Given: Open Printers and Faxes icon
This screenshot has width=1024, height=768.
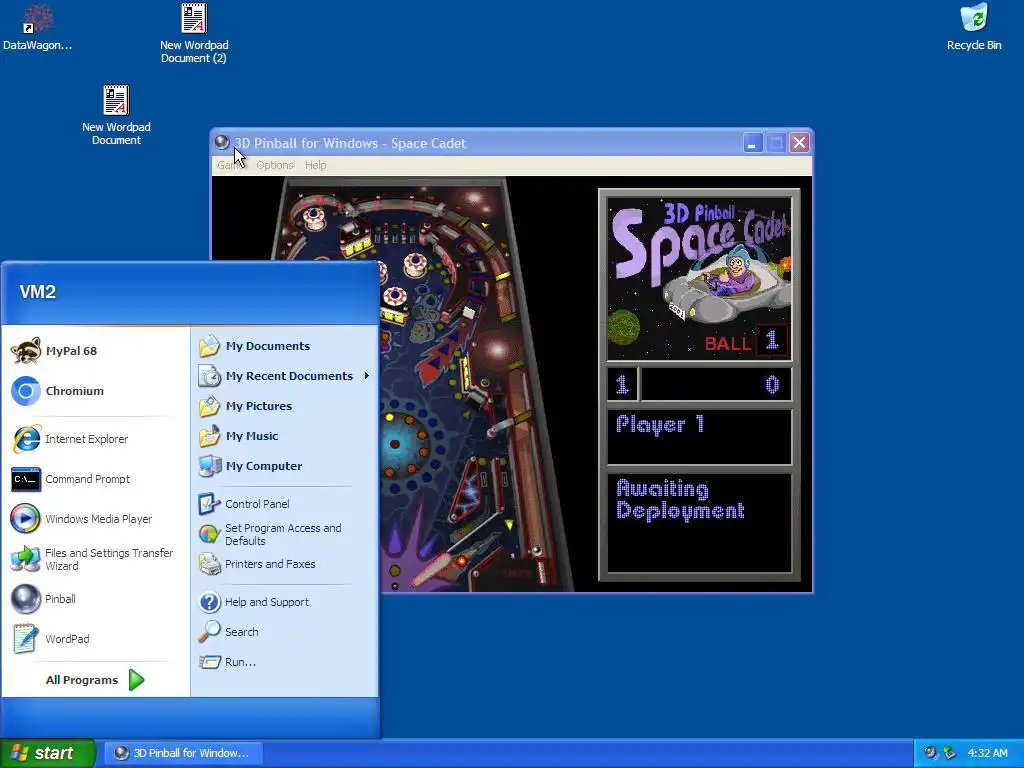Looking at the screenshot, I should coord(210,564).
